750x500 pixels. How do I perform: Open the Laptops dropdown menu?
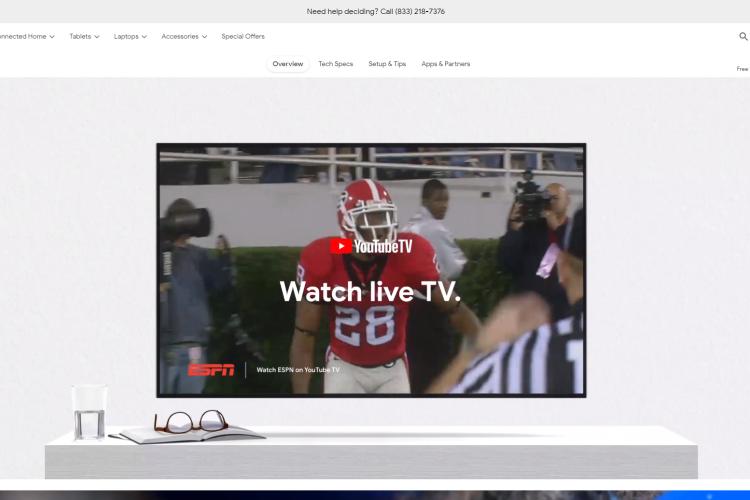pos(130,36)
